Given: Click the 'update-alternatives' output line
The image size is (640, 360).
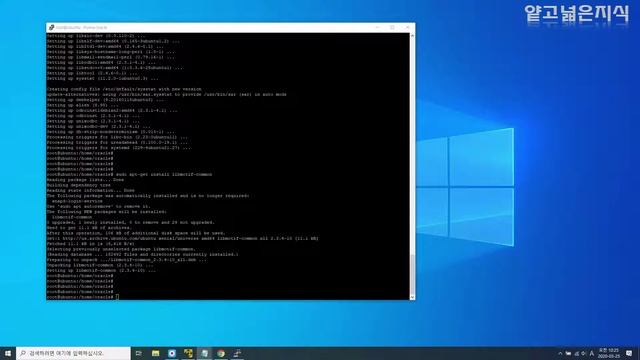Looking at the screenshot, I should [x=167, y=94].
